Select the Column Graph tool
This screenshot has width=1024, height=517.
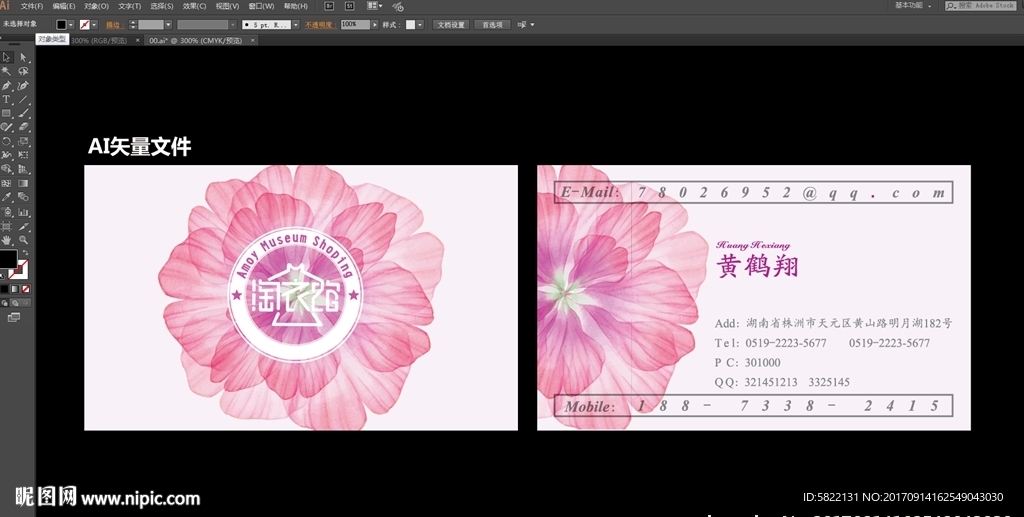pos(23,212)
